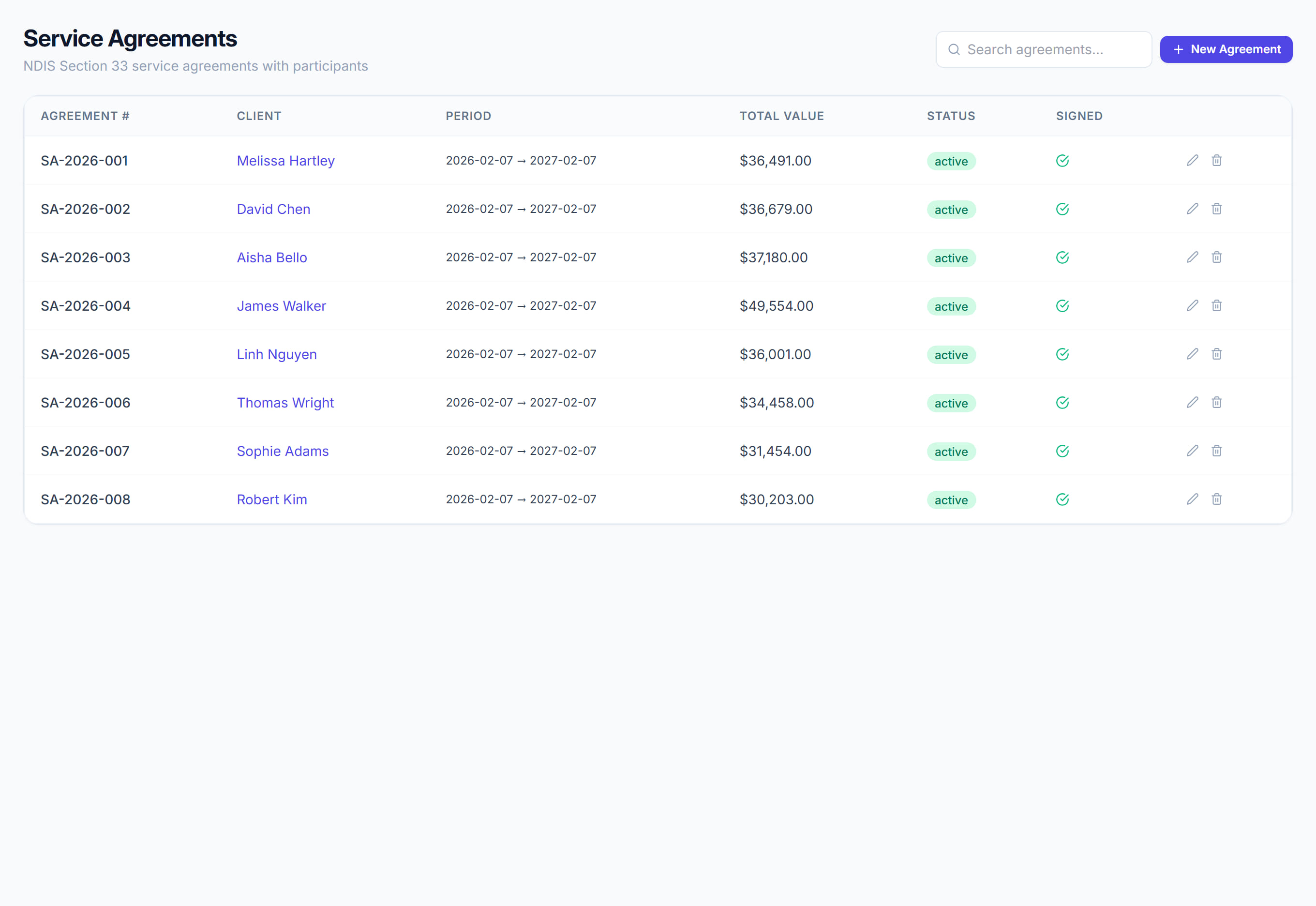Click the Signed column header

click(x=1079, y=116)
